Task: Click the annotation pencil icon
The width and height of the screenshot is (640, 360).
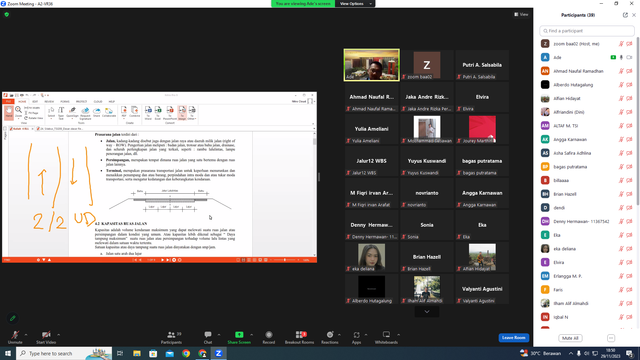Action: 13,318
